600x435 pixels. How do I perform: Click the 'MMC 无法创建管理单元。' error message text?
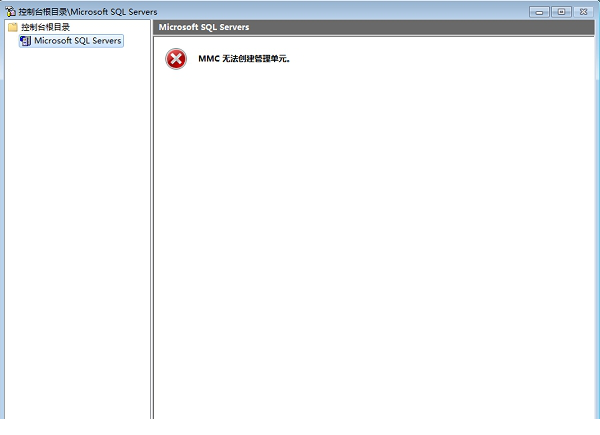(x=244, y=59)
